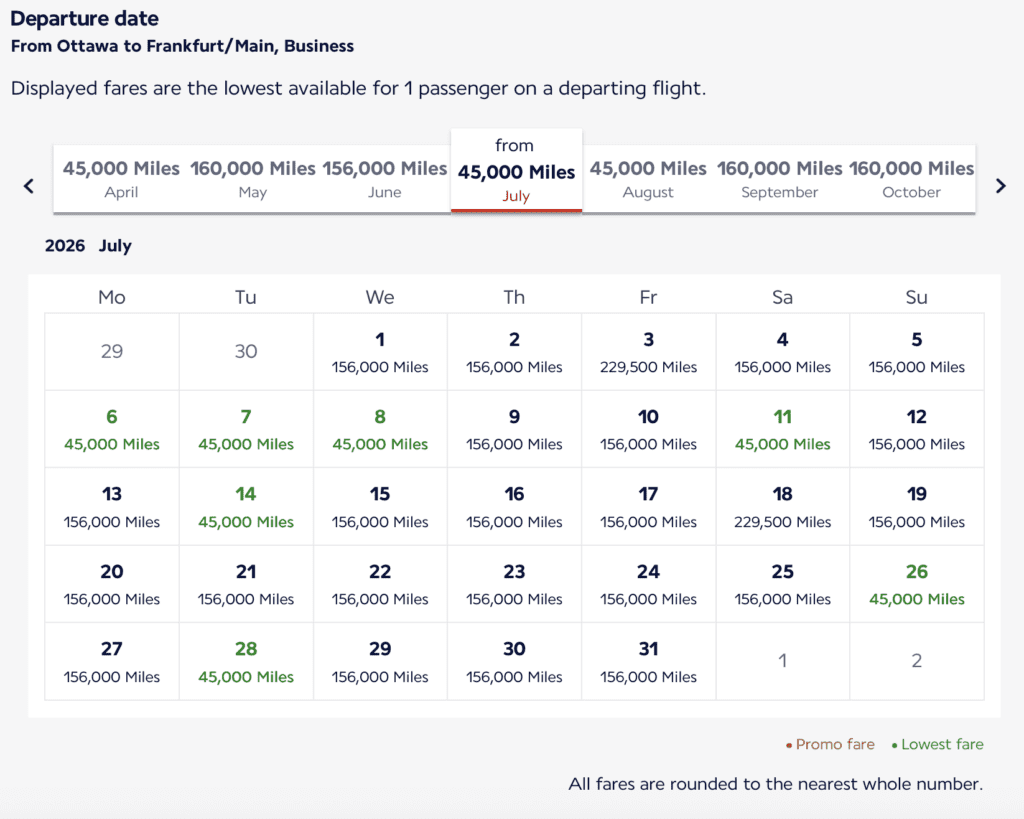Screen dimensions: 1024x819
Task: Pick July 31 for 156,000 Miles
Action: [x=649, y=661]
